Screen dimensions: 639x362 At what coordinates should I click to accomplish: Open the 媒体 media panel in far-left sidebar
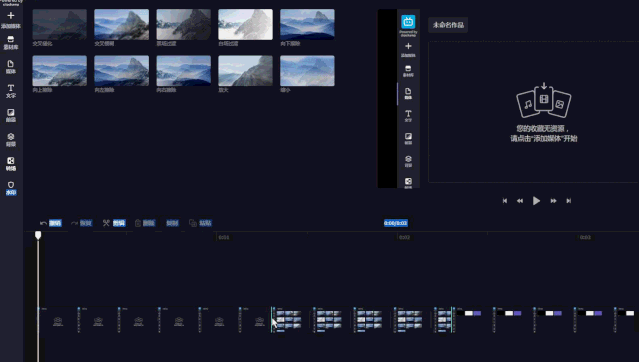pos(11,67)
